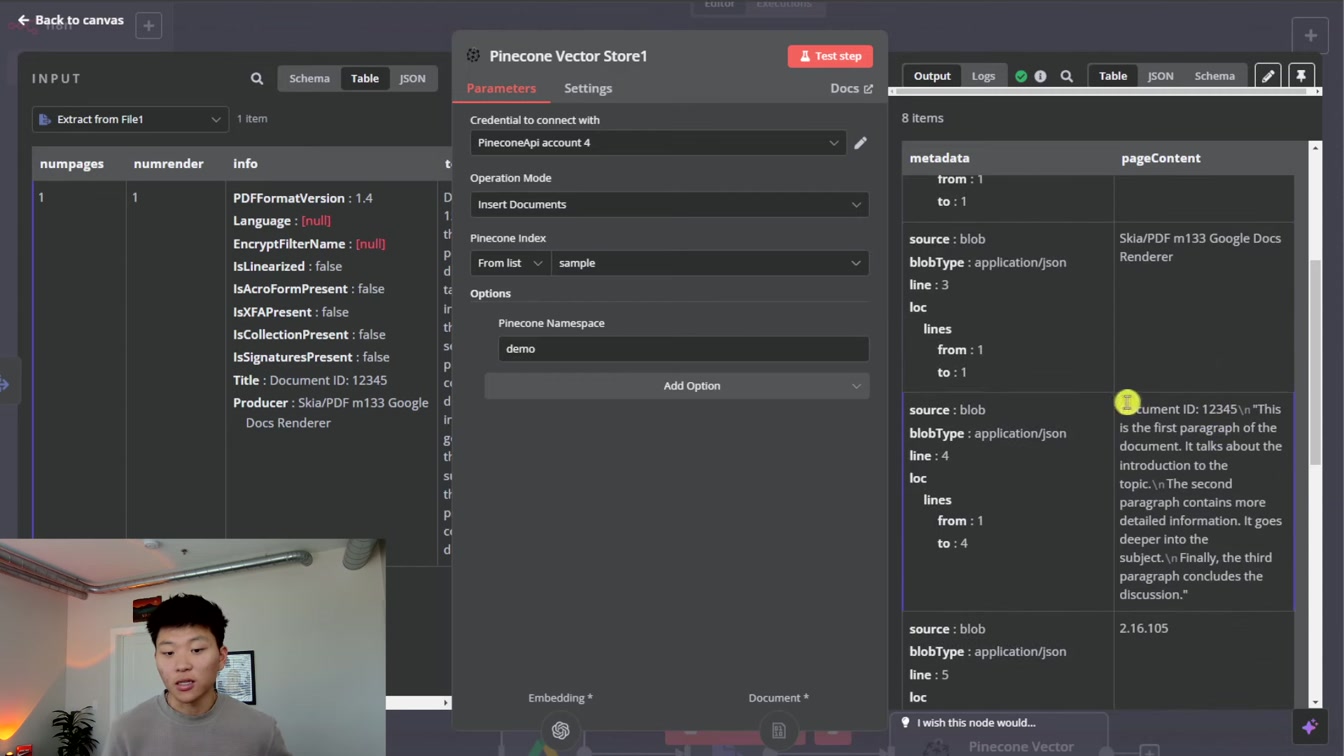Click the Title : Document ID: 12345 entry

point(310,380)
